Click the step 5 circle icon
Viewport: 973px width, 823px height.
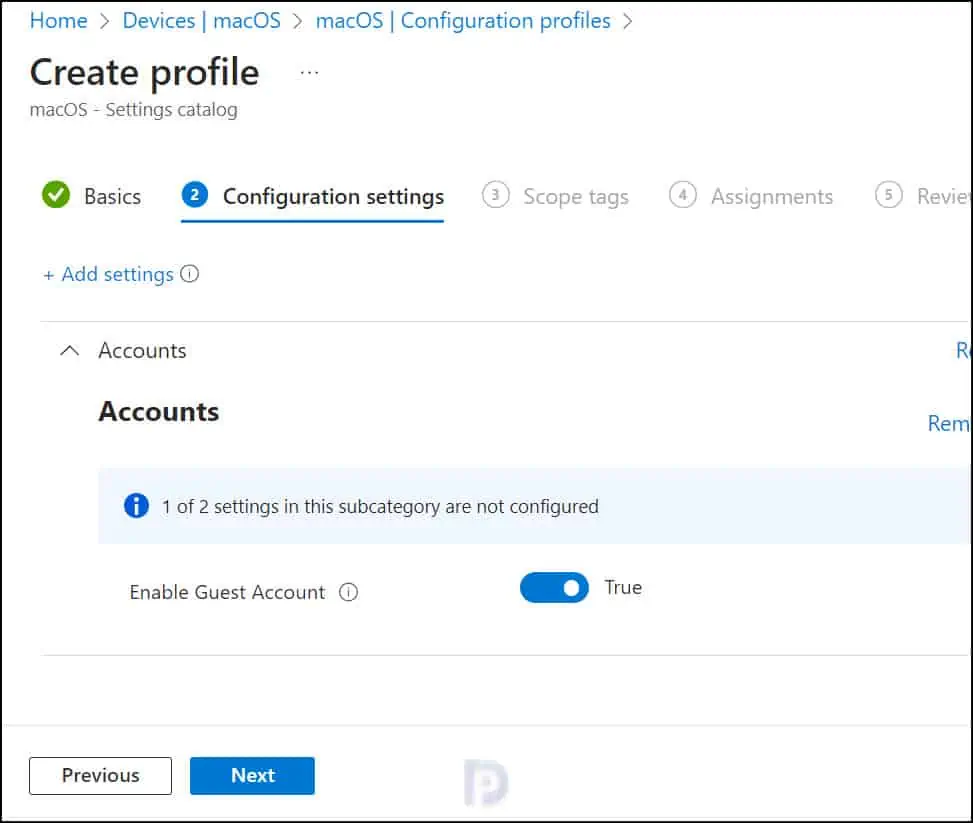pos(889,195)
